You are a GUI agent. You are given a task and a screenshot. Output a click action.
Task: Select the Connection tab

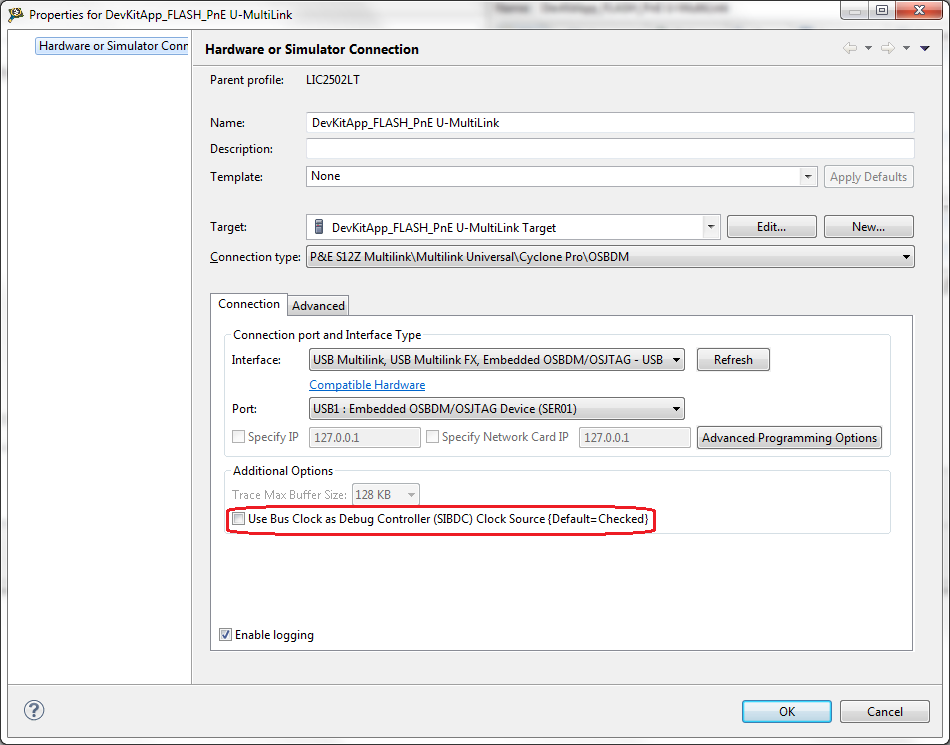tap(248, 304)
